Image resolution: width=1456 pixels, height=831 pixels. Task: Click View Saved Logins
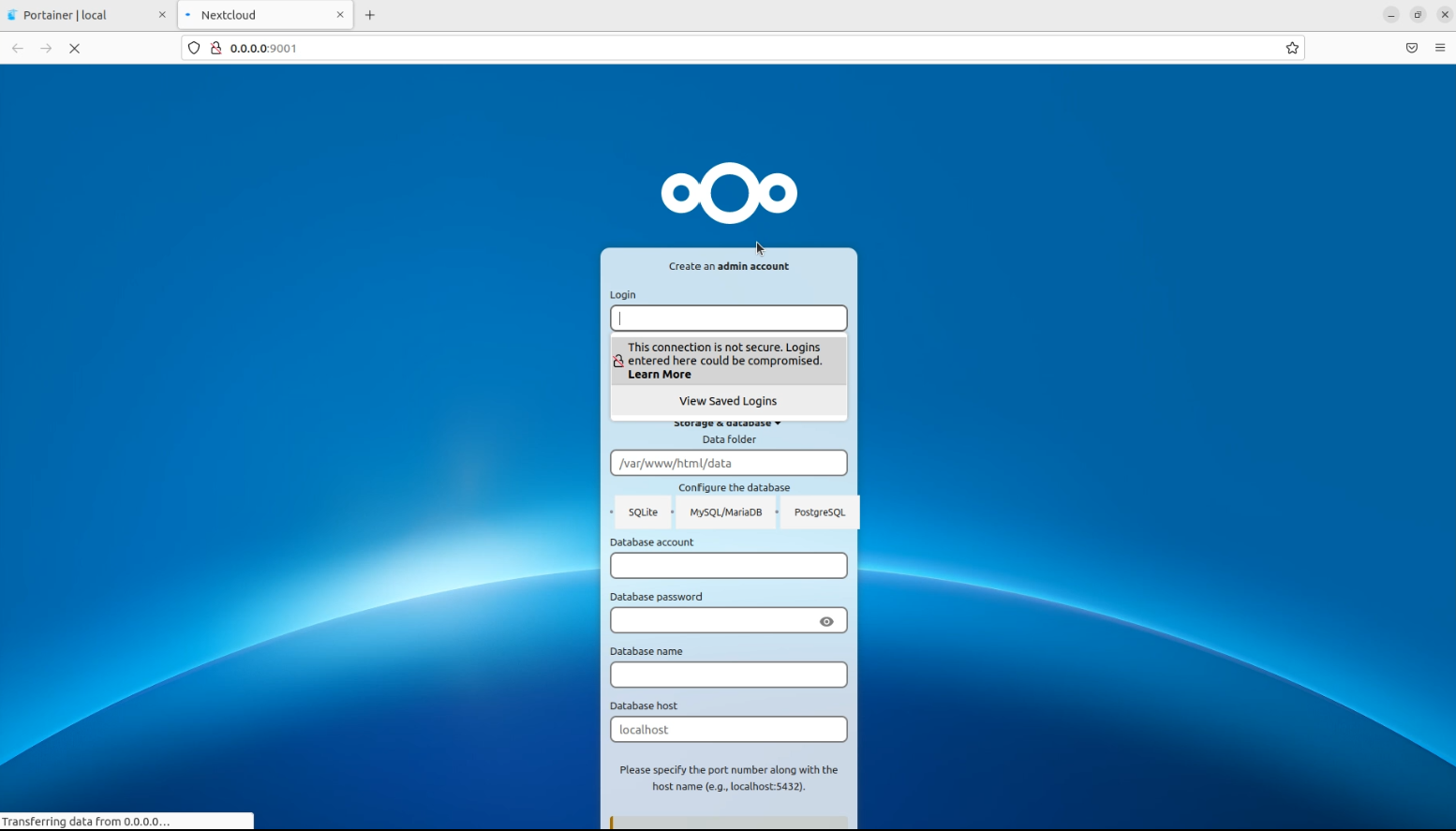click(x=728, y=401)
